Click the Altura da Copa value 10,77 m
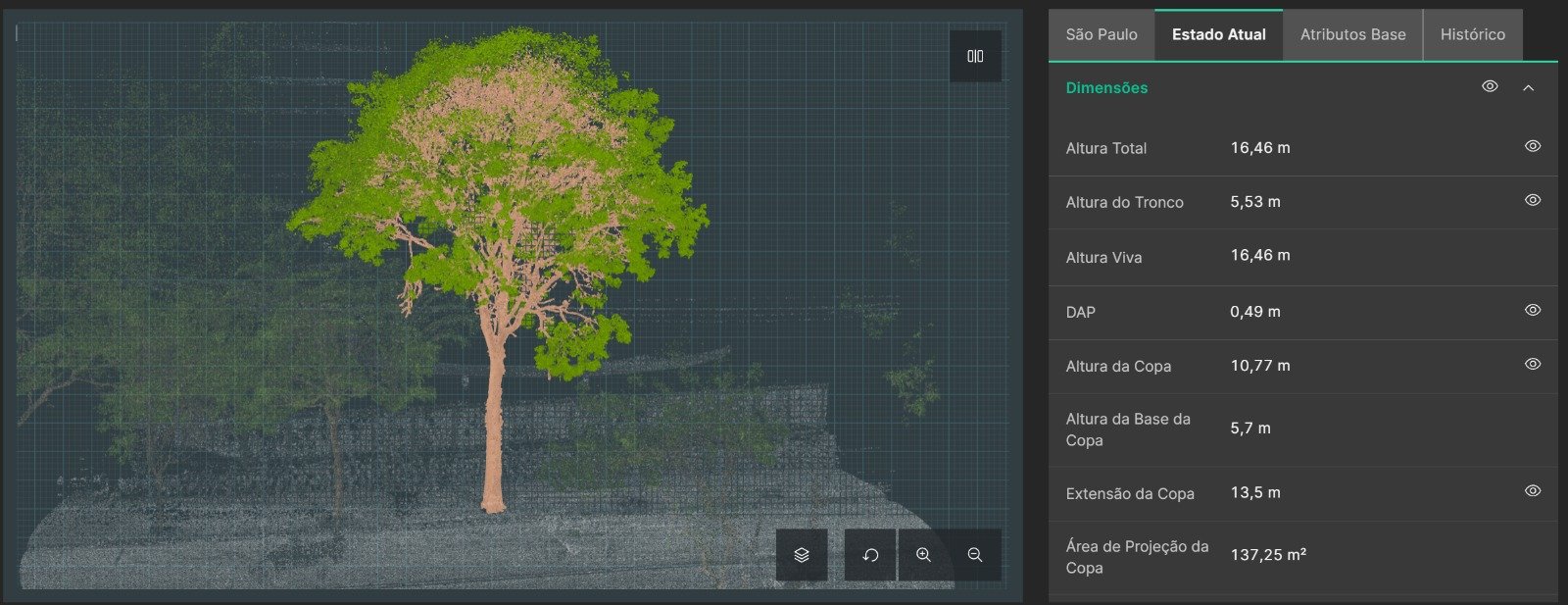 [1260, 366]
